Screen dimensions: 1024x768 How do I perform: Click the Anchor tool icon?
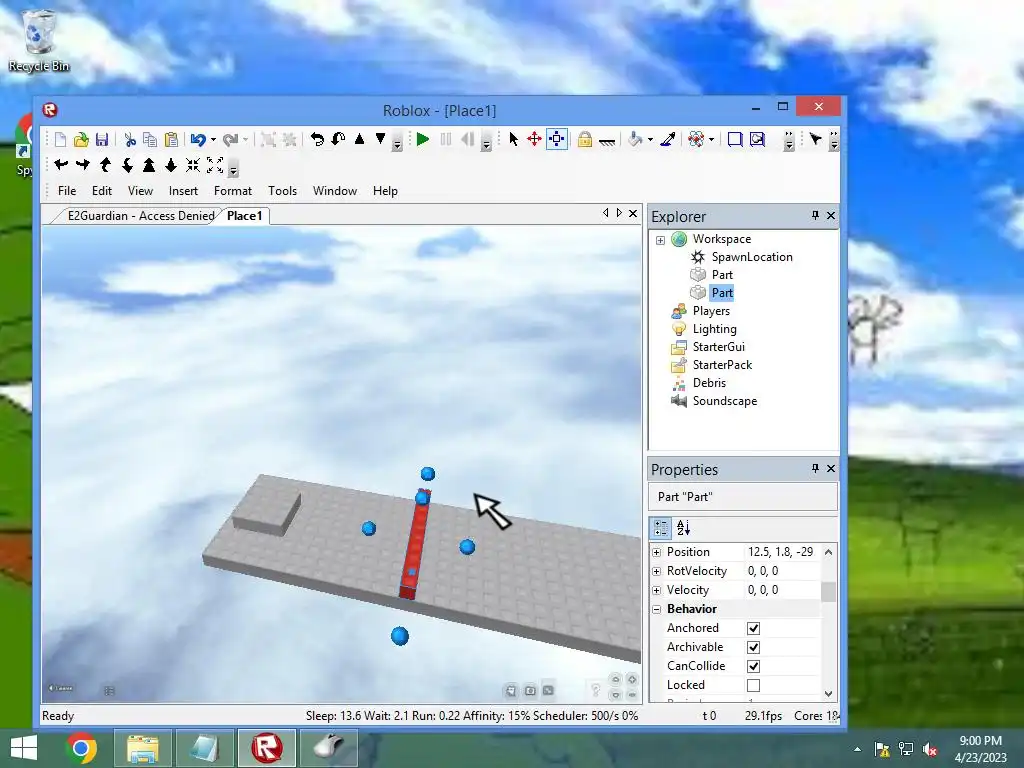pos(607,140)
